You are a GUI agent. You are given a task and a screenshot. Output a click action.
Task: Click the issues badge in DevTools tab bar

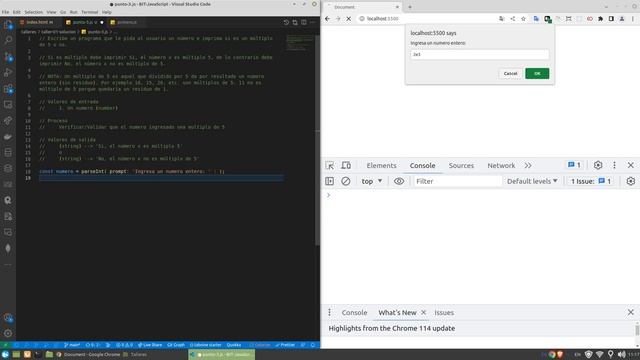tap(574, 165)
